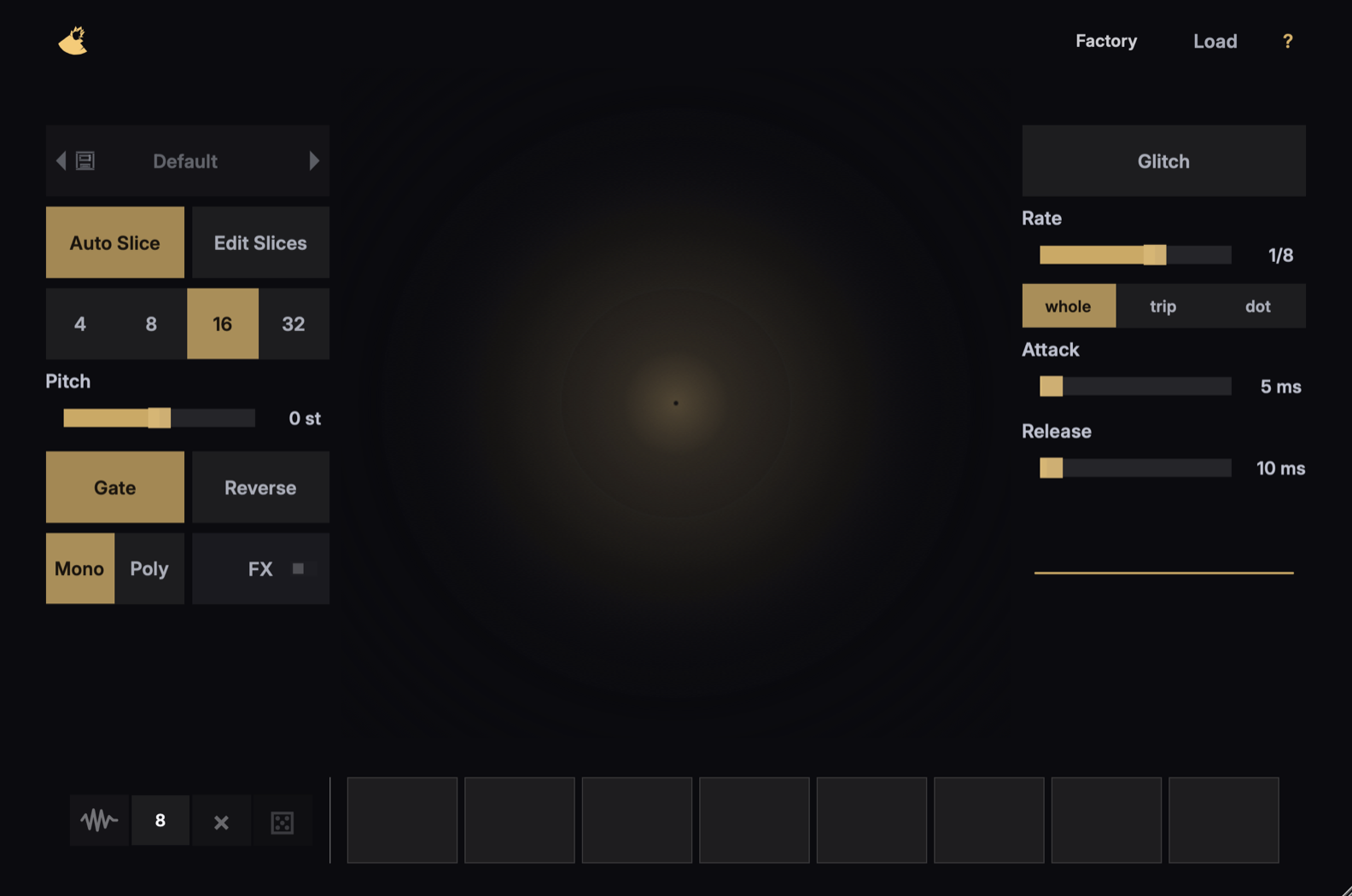This screenshot has width=1352, height=896.
Task: Open the FX panel button
Action: [x=260, y=568]
